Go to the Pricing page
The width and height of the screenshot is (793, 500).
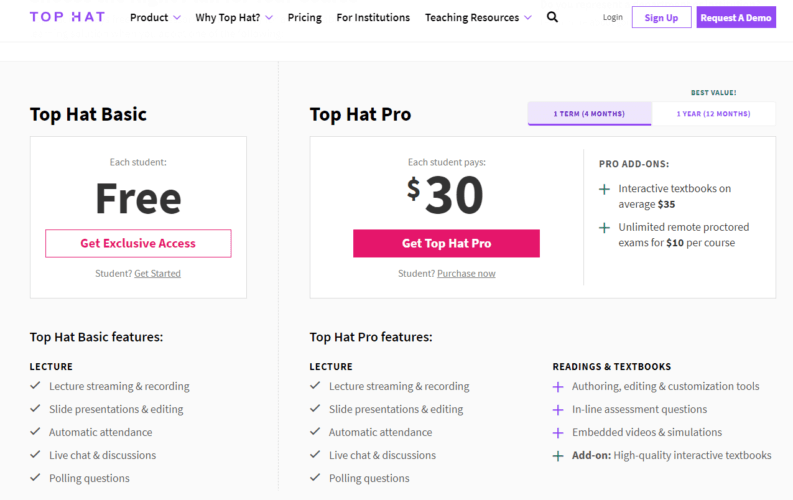304,17
